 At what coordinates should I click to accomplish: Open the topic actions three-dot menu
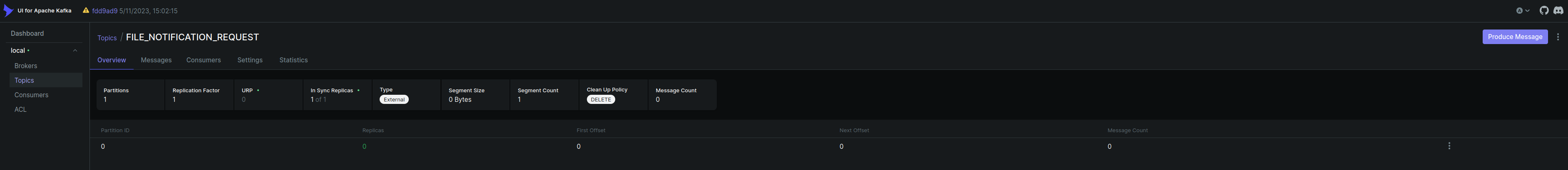[1558, 37]
